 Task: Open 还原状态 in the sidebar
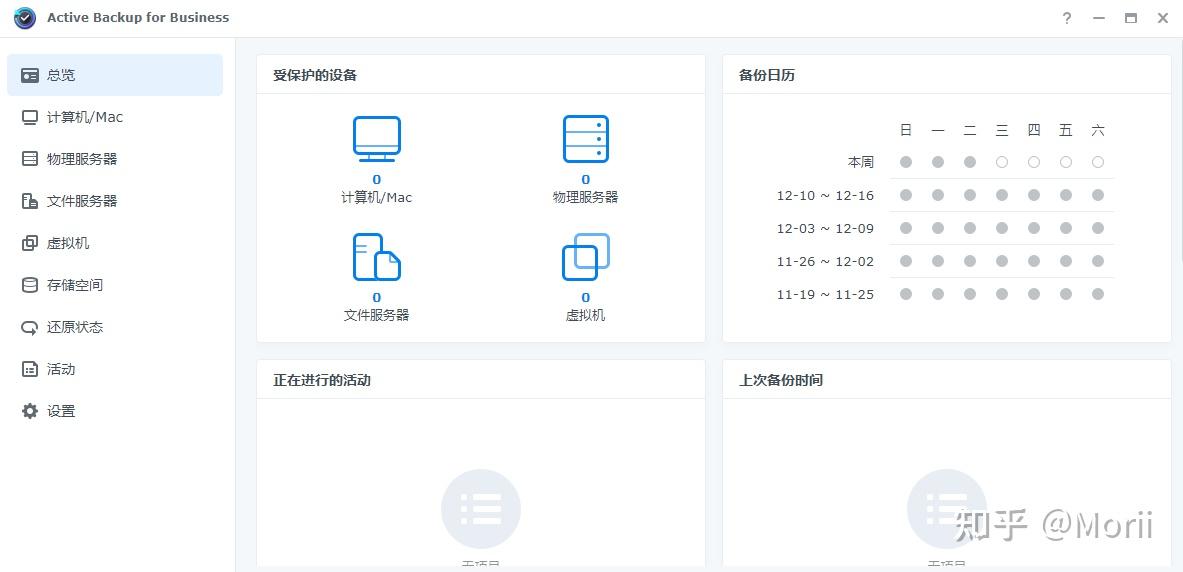click(115, 328)
